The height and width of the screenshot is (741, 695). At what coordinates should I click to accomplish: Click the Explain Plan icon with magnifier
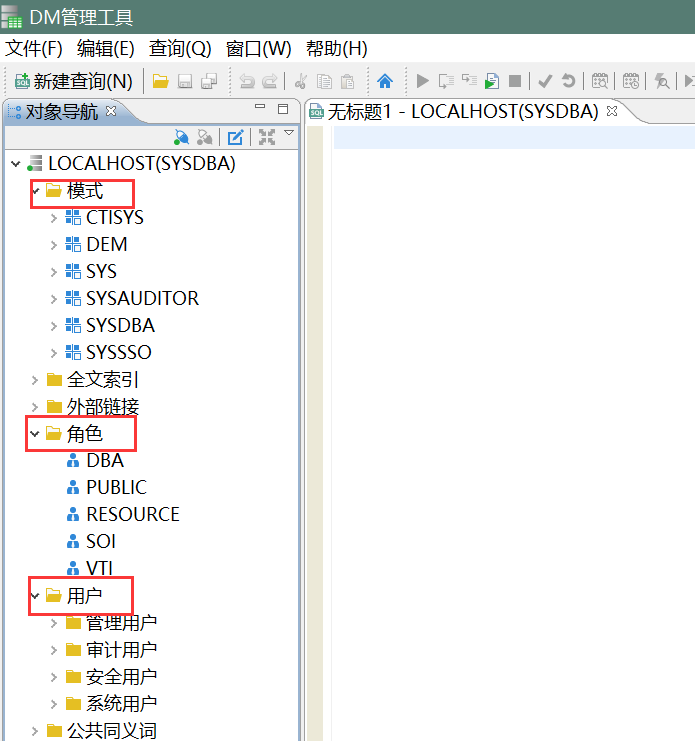point(600,81)
